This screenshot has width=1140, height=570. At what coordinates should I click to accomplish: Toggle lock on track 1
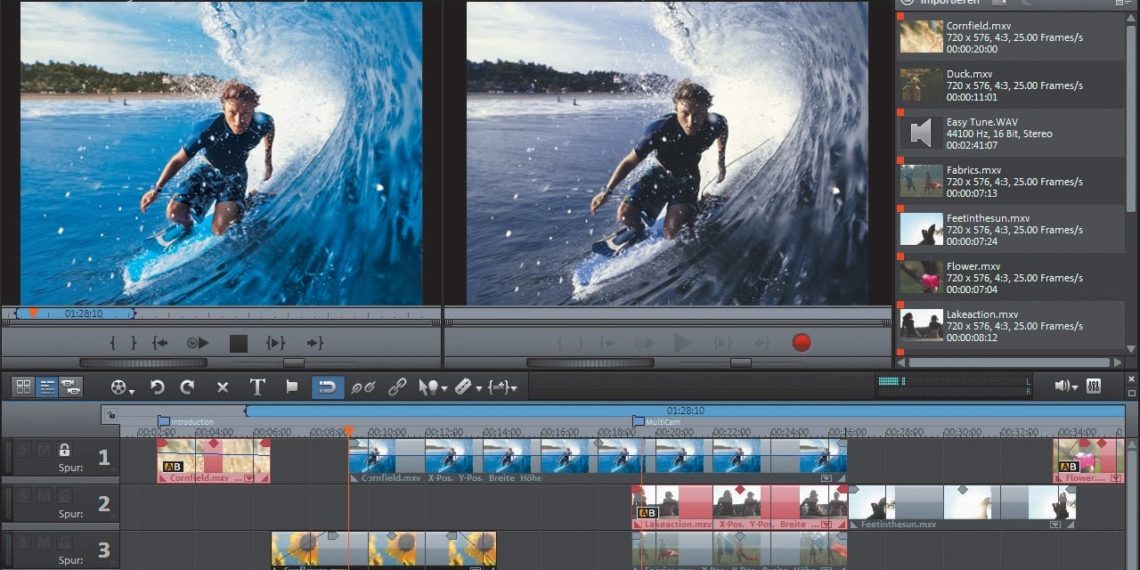[64, 450]
